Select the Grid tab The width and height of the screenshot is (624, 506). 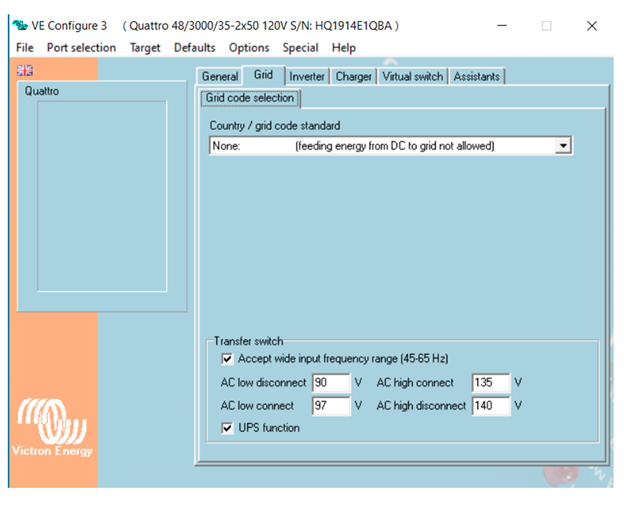click(x=263, y=75)
